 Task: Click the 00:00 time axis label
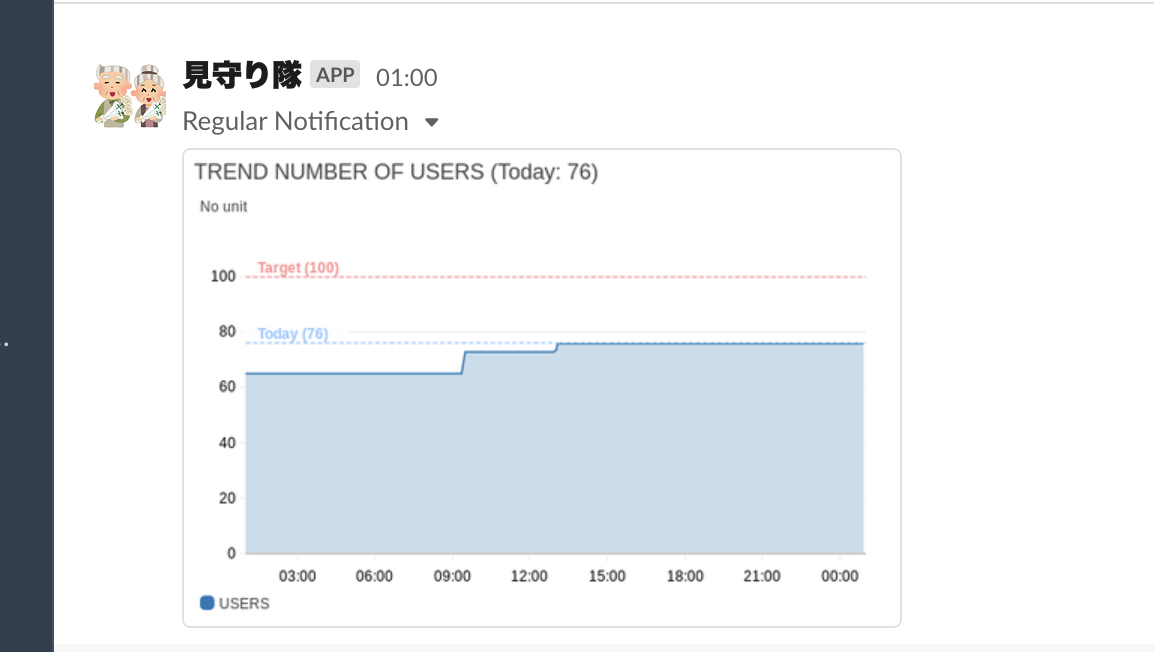point(839,576)
